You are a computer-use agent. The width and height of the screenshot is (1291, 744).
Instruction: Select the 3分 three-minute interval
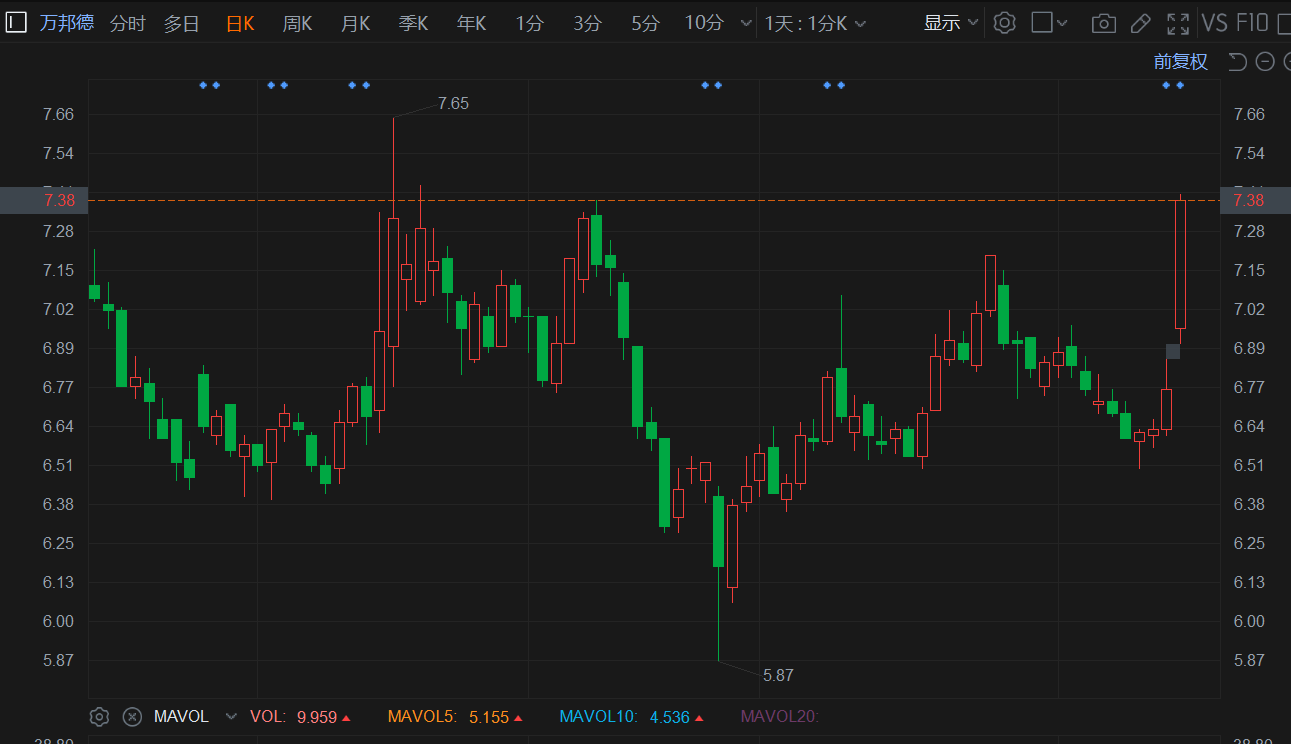[x=588, y=23]
